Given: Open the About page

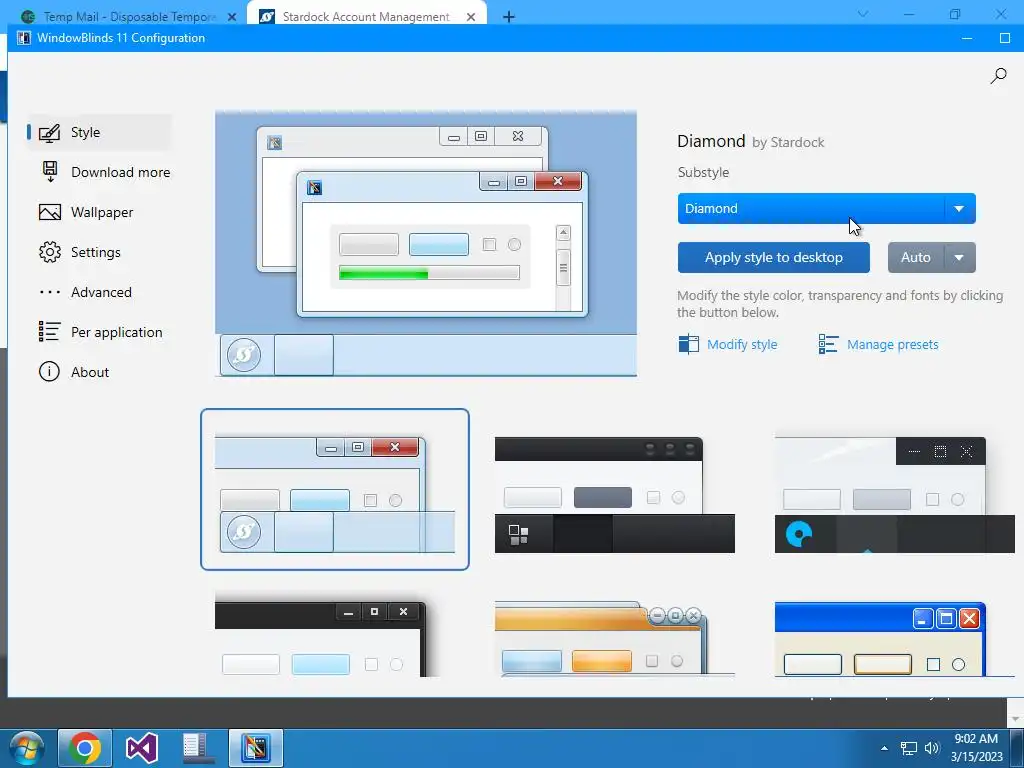Looking at the screenshot, I should tap(98, 372).
